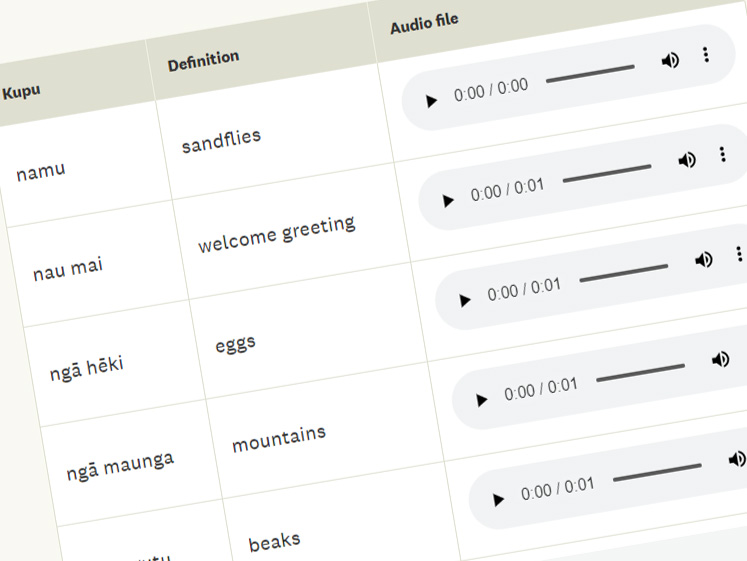Mute the nau mai audio player

tap(687, 160)
